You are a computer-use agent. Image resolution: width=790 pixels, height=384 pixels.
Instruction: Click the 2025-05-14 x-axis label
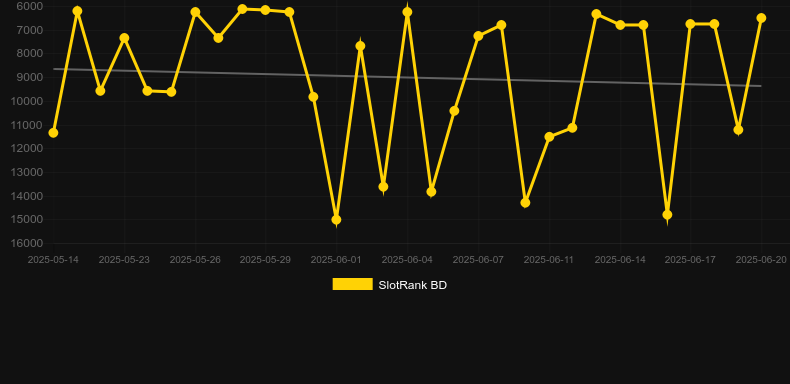(53, 260)
